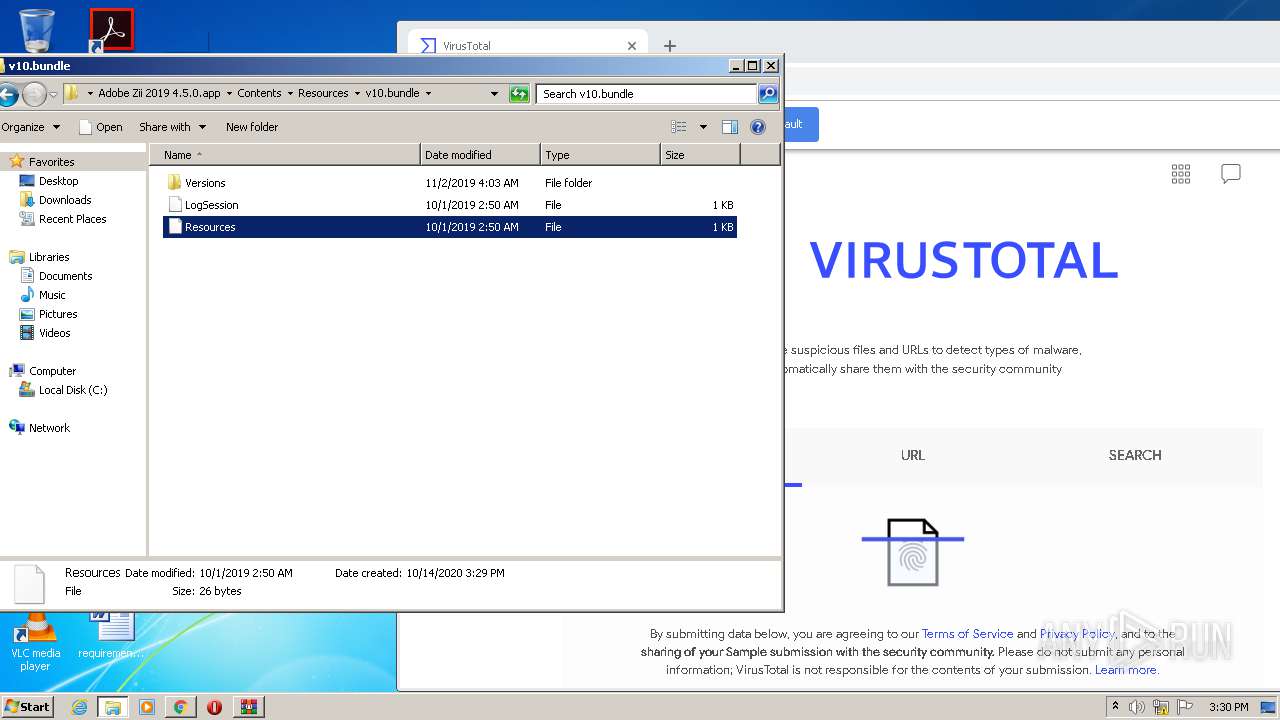Launch Internet Explorer from taskbar
The image size is (1280, 720).
pos(79,707)
